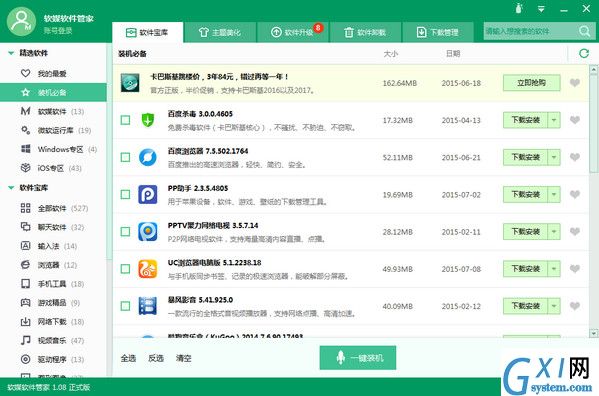Open iOS专区 (43) category
This screenshot has height=396, width=599.
tap(51, 168)
